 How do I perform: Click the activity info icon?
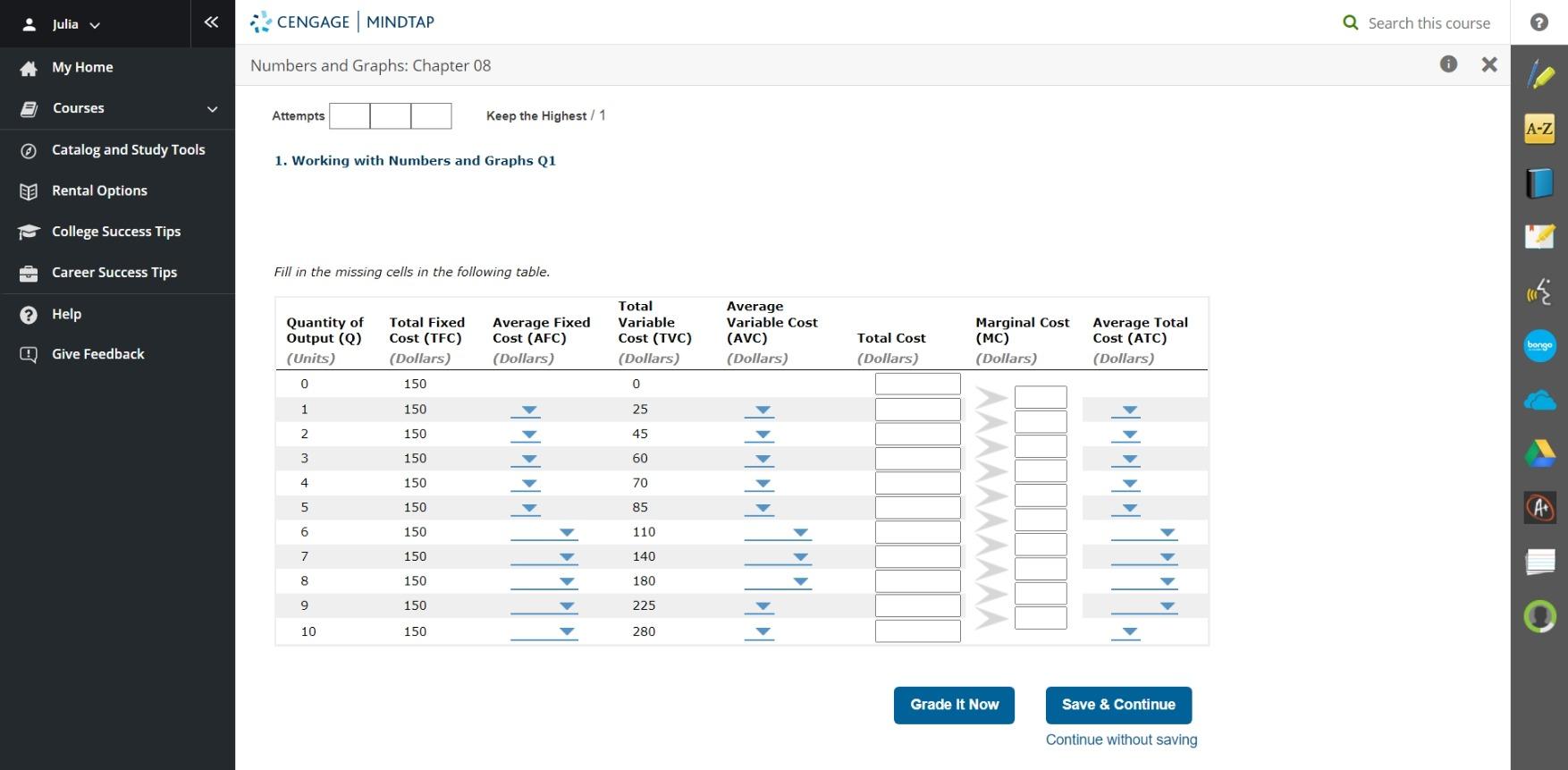point(1448,63)
